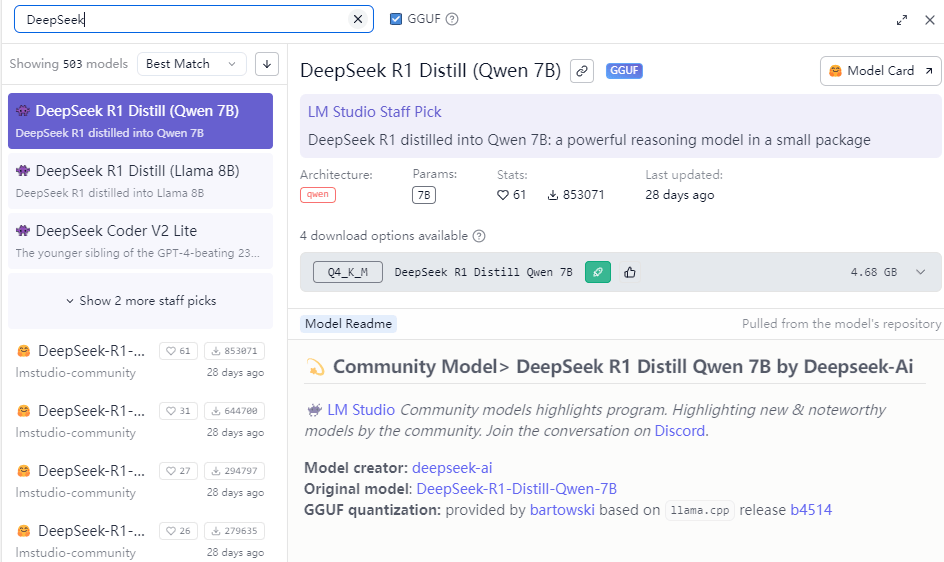
Task: Clear the DeepSeek search text
Action: pos(358,19)
